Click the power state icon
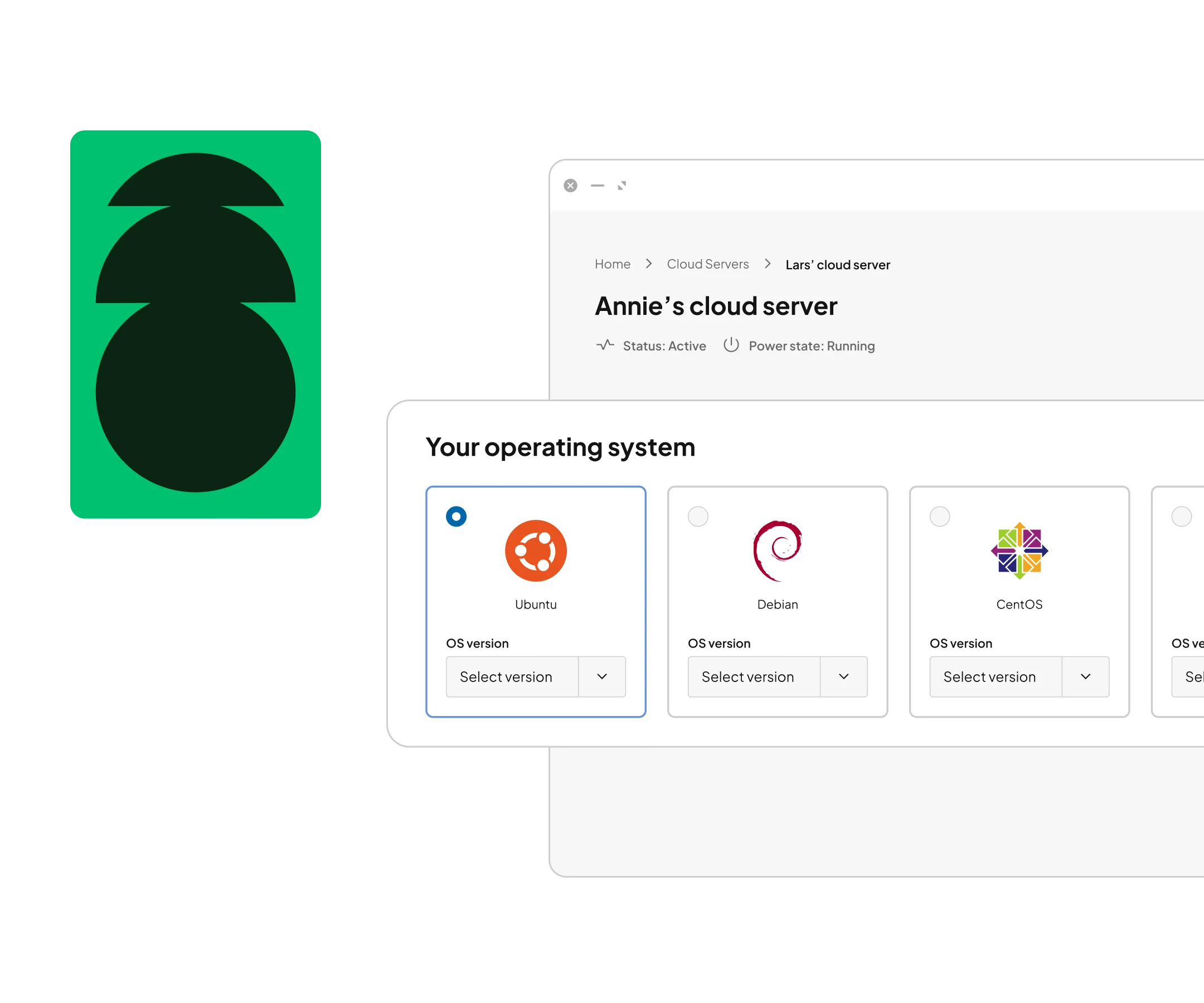1204x1003 pixels. 730,345
